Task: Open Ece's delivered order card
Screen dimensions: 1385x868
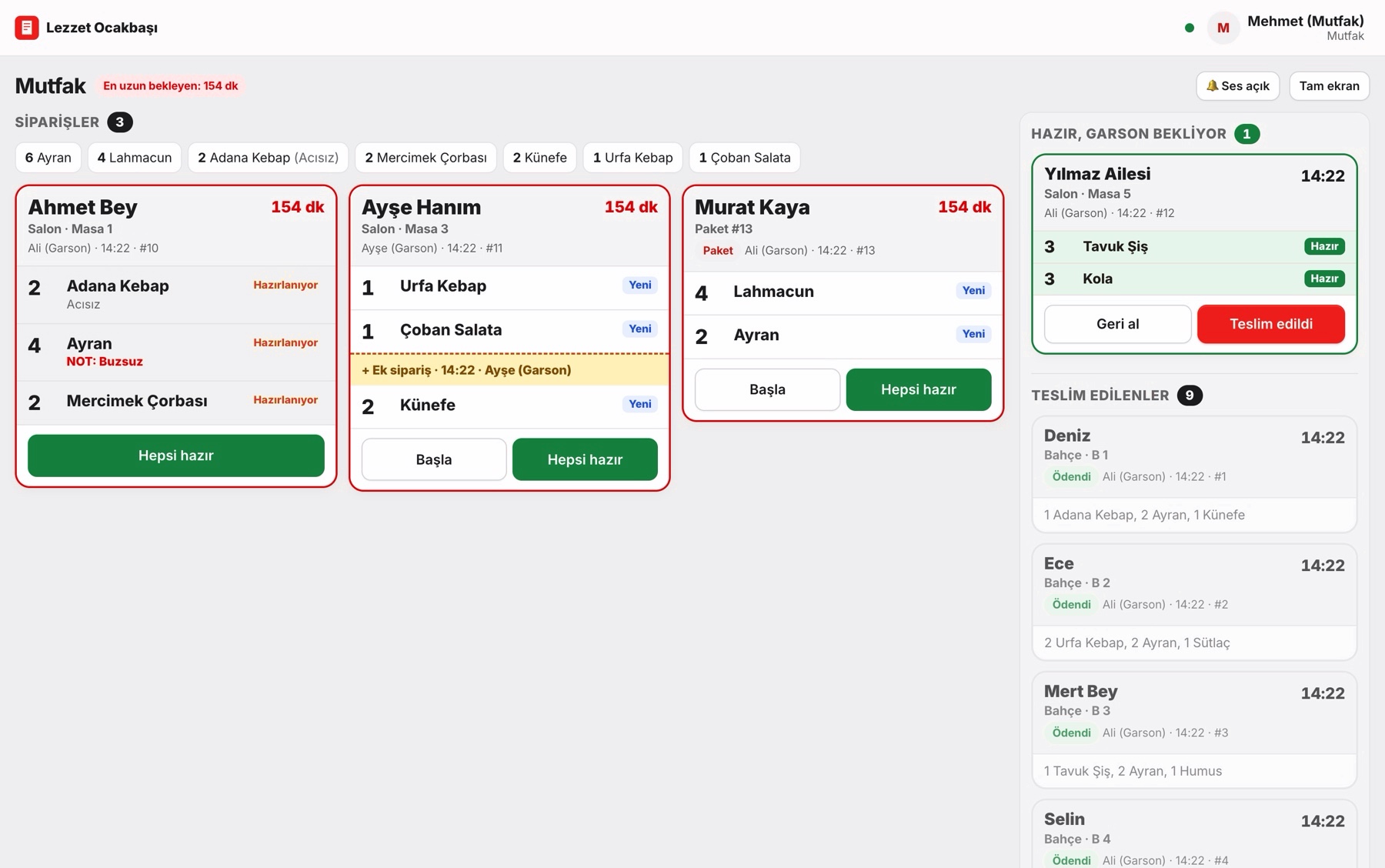Action: (1194, 602)
